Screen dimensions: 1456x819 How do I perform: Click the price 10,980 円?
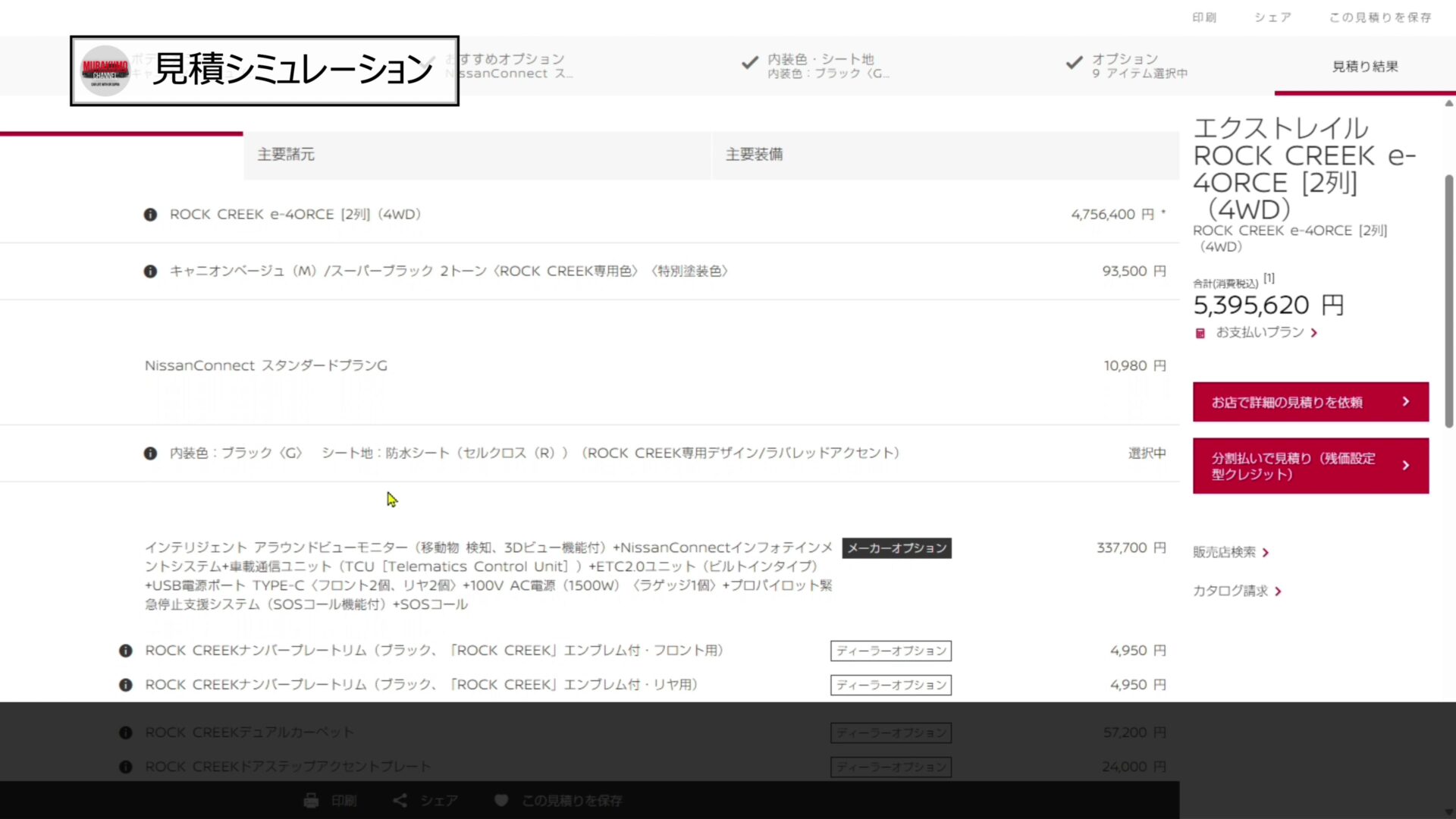pyautogui.click(x=1135, y=366)
